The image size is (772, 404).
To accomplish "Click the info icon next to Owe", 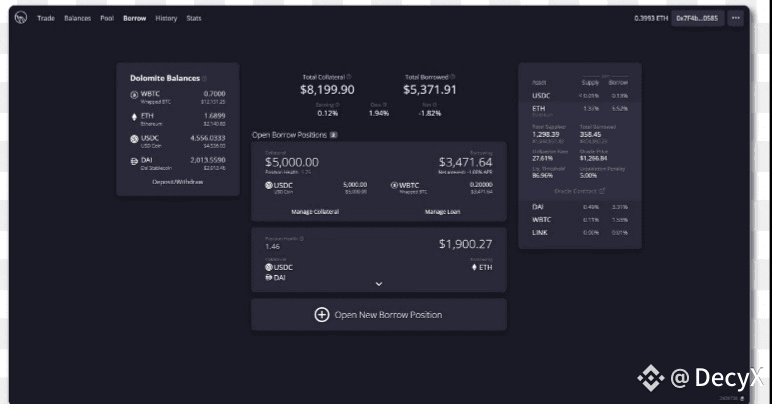I will click(x=385, y=104).
